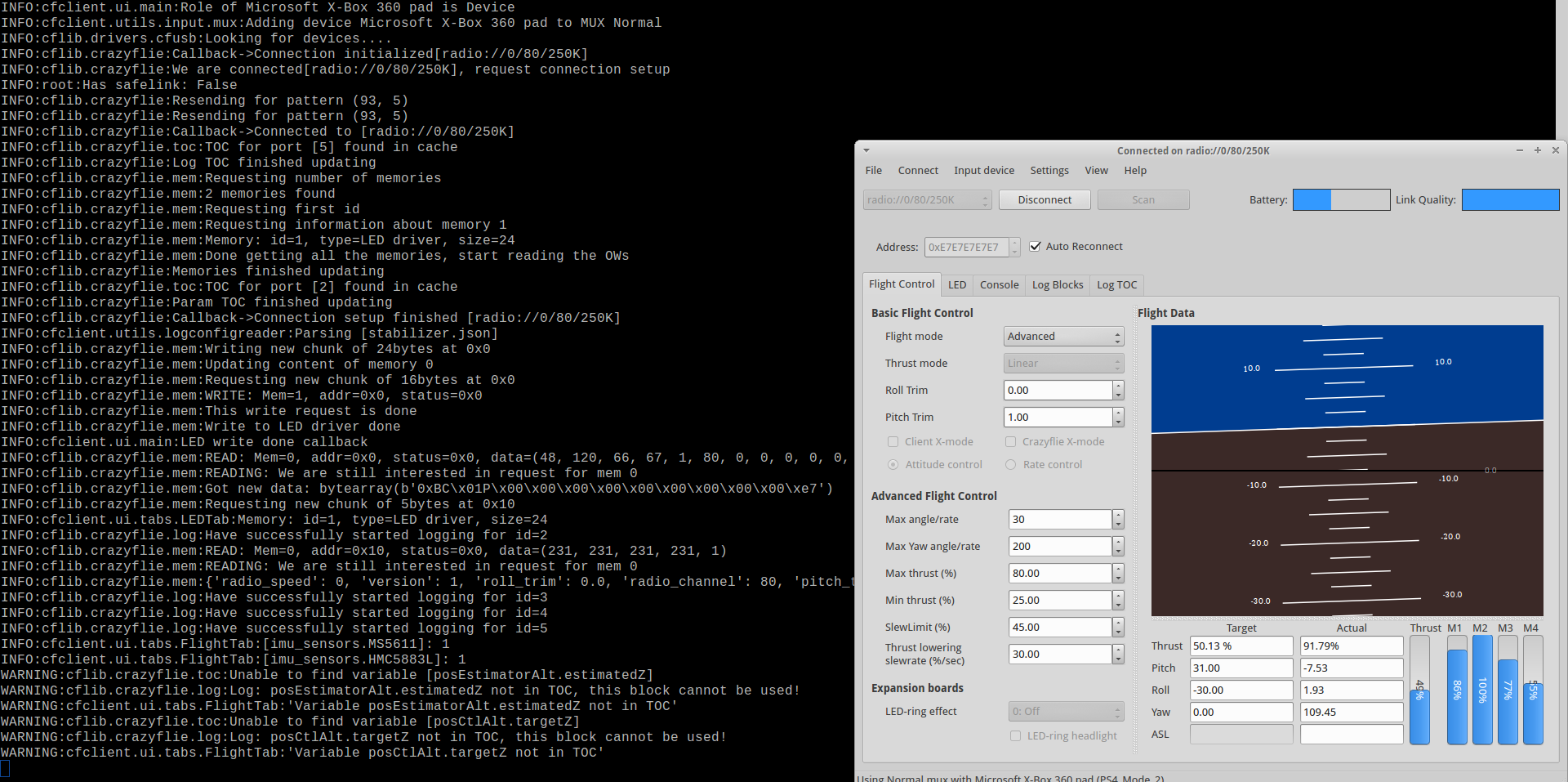Click the Roll Trim spinner arrows
Screen dimensions: 1568x782
pyautogui.click(x=1118, y=391)
